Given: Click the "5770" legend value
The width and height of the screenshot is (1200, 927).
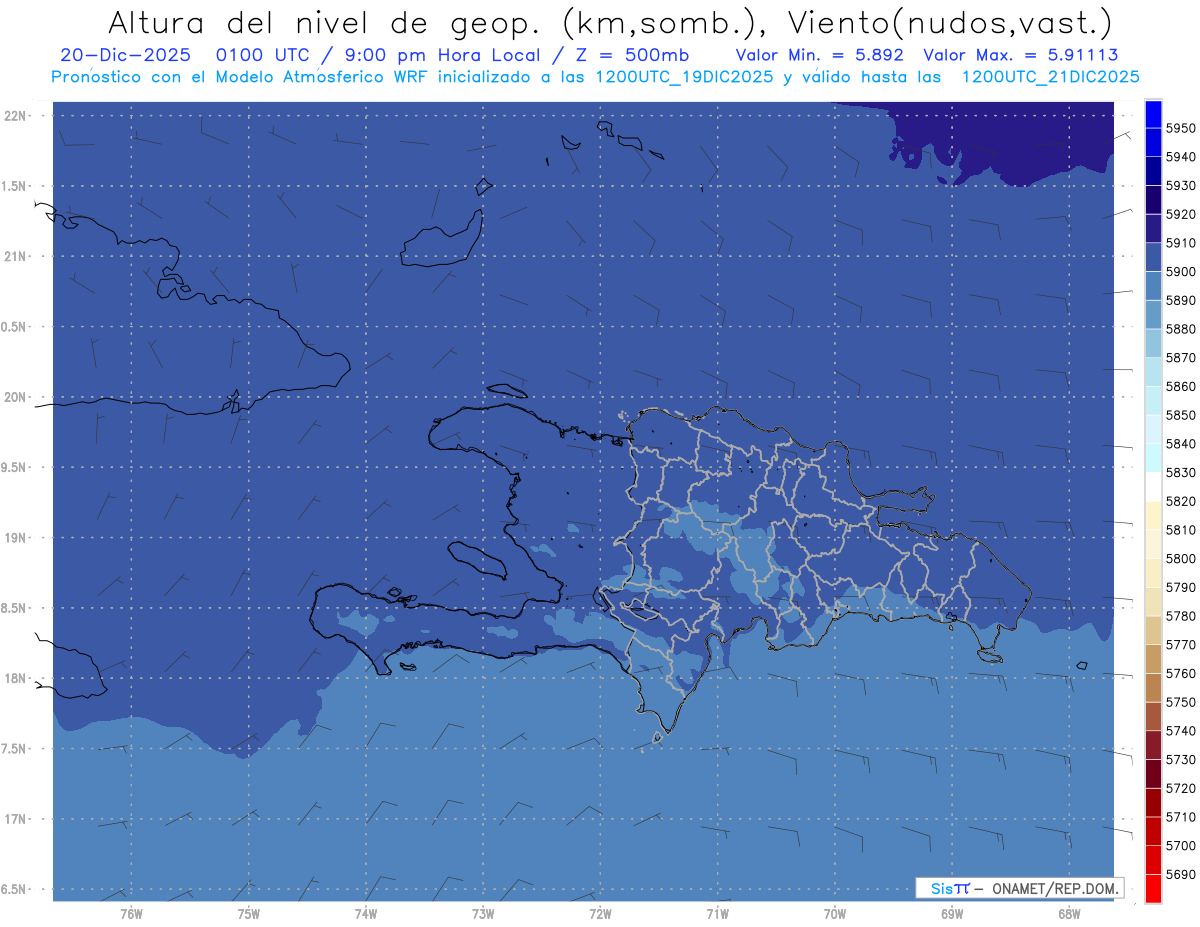Looking at the screenshot, I should point(1180,645).
